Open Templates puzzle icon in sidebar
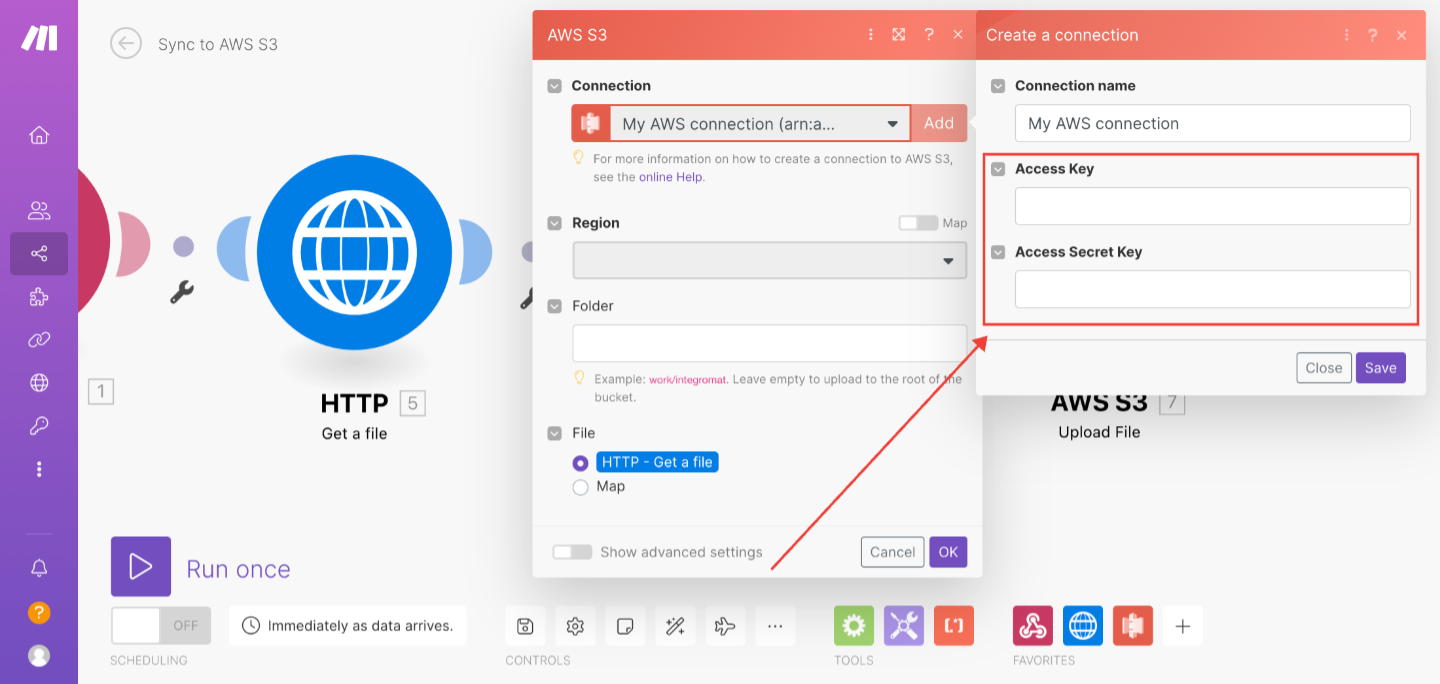 click(39, 297)
